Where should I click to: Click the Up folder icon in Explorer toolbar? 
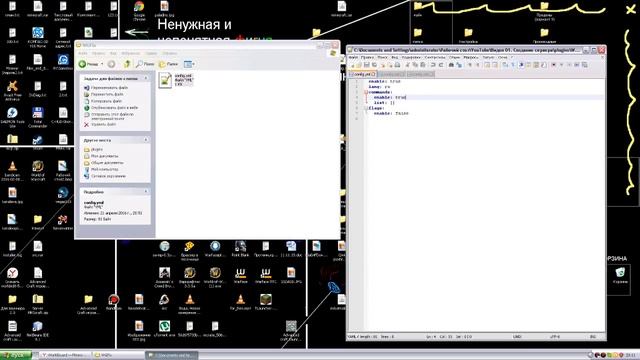127,64
